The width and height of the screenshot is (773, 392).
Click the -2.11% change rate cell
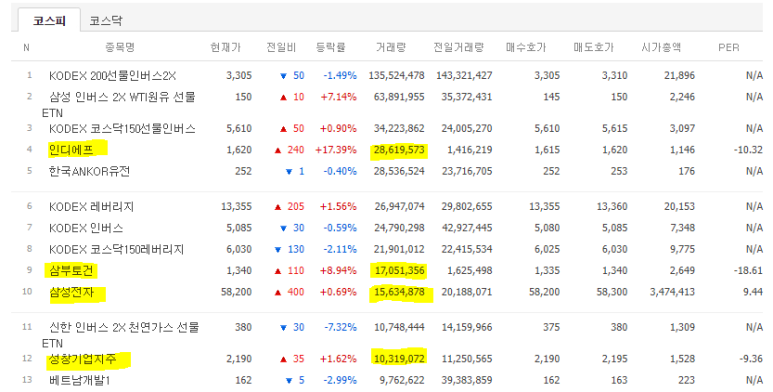click(340, 249)
